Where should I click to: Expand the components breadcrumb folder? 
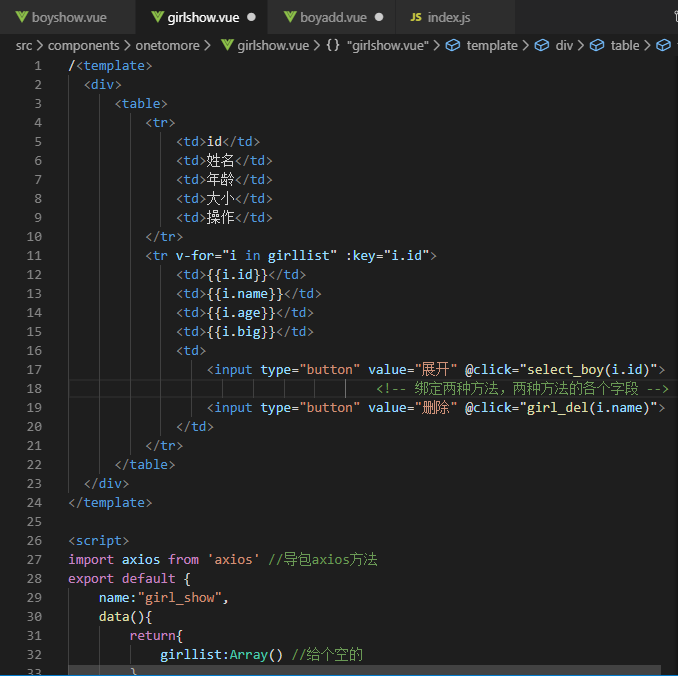(x=84, y=45)
